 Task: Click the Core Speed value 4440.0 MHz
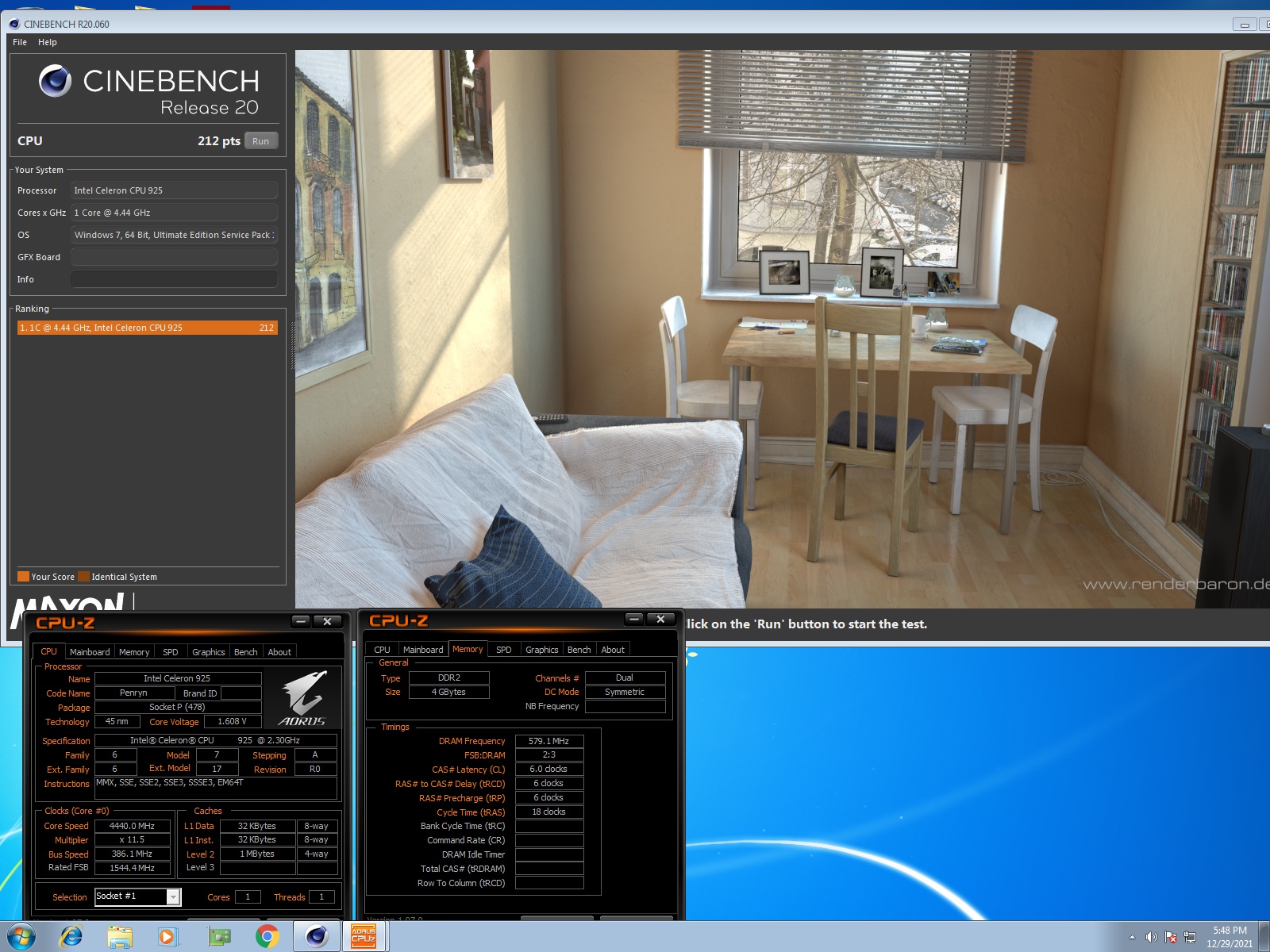133,826
